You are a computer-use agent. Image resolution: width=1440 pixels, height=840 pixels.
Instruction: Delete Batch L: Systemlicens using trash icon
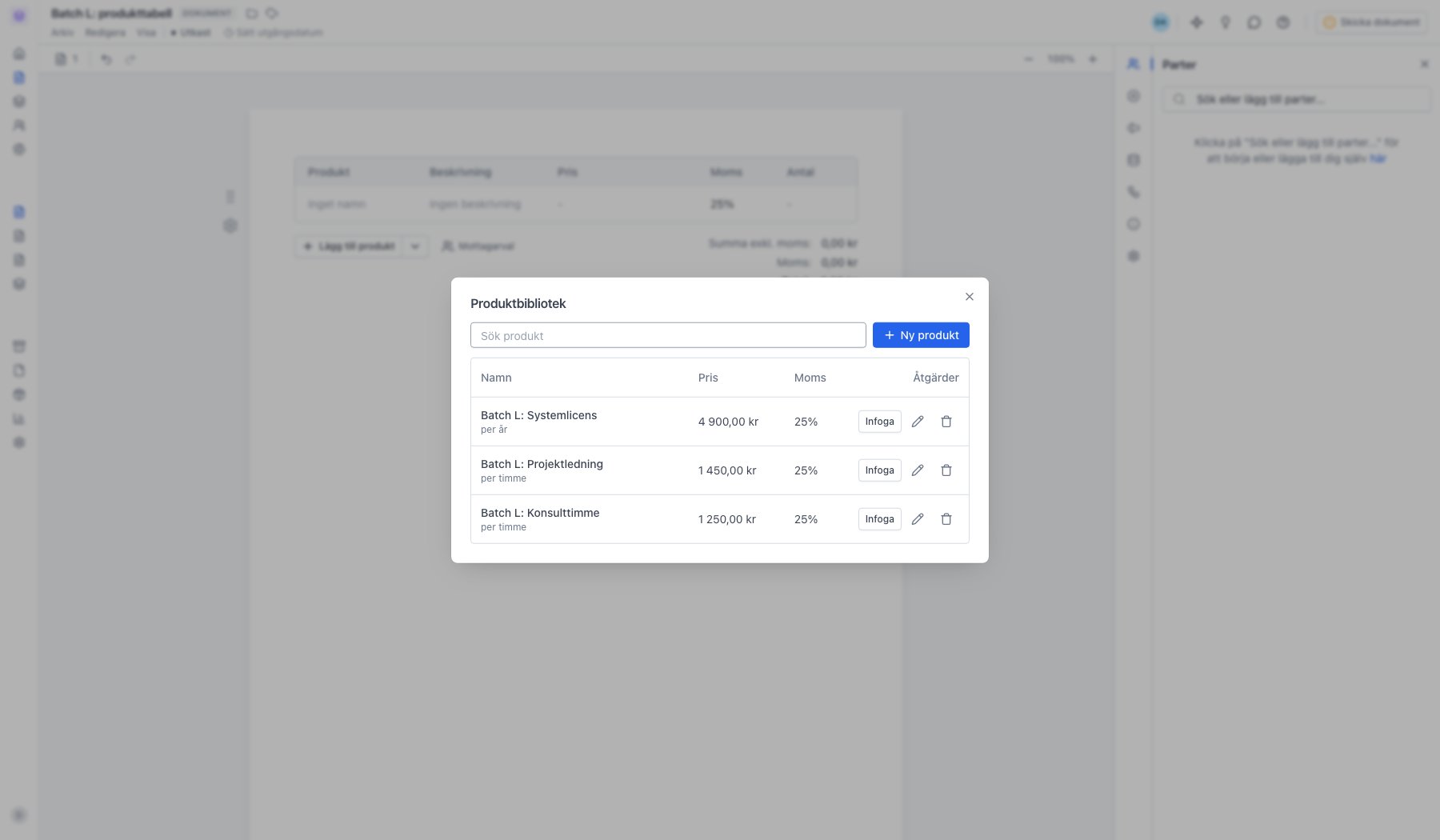pos(946,422)
